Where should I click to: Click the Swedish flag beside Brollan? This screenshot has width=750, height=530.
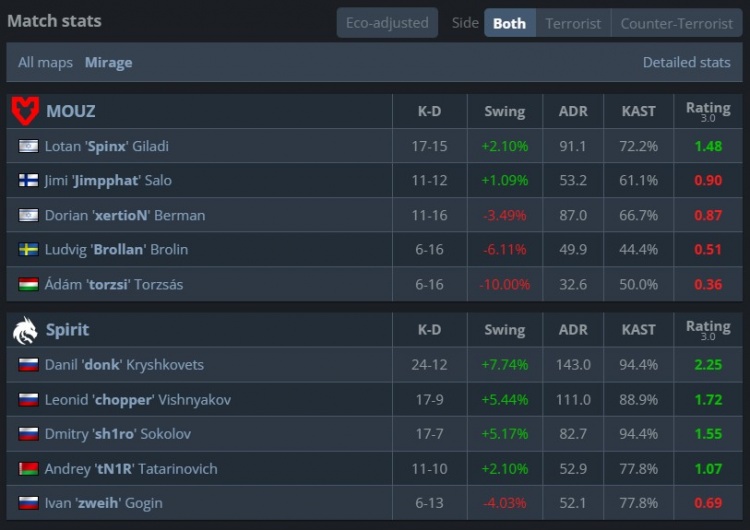pyautogui.click(x=28, y=250)
